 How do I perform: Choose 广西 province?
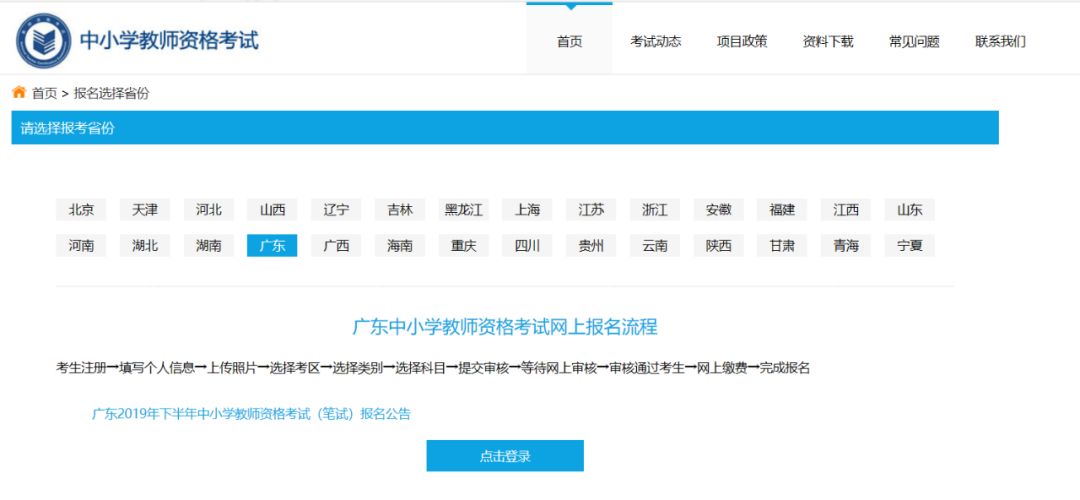pos(336,246)
